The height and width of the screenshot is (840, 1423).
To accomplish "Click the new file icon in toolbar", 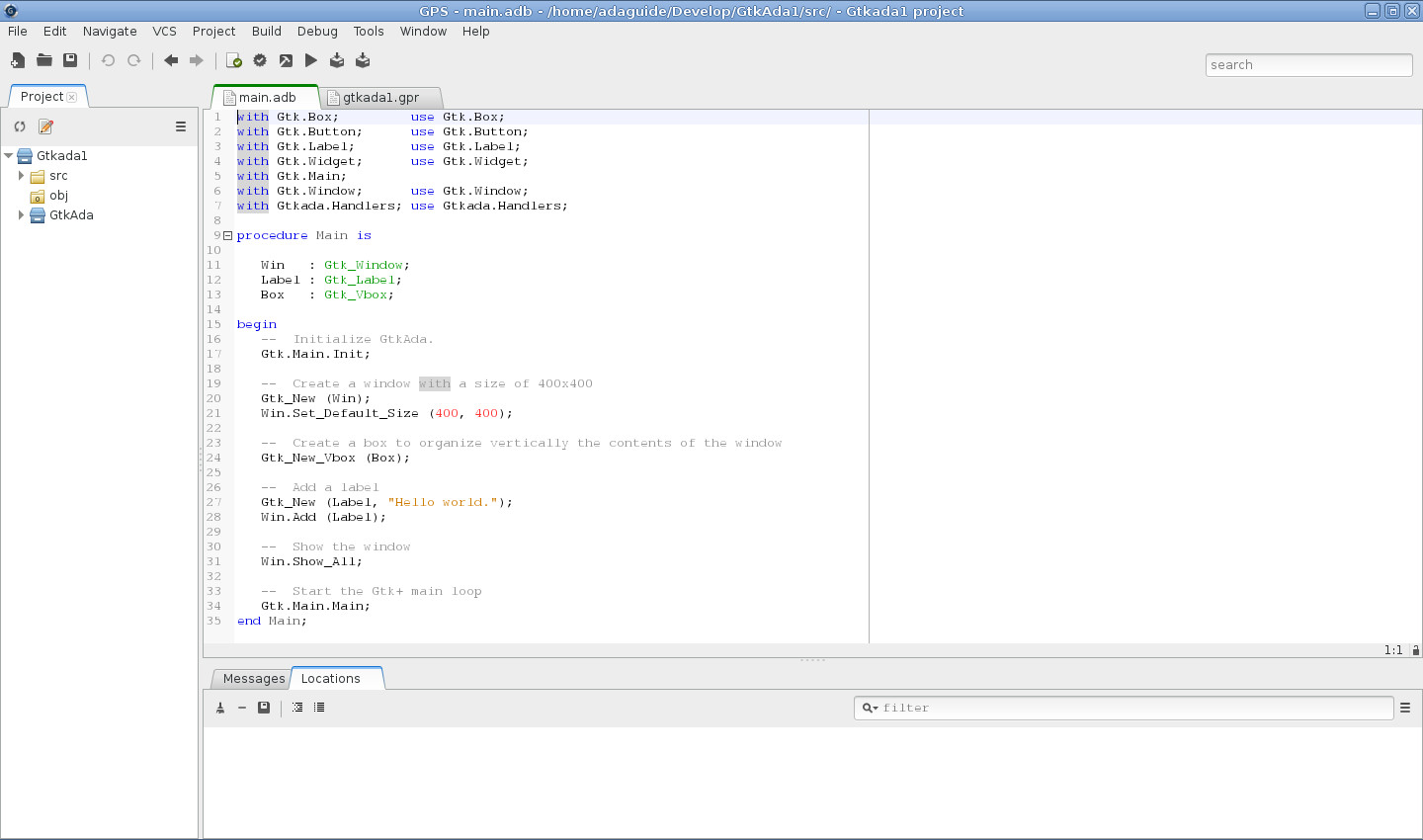I will pos(18,61).
